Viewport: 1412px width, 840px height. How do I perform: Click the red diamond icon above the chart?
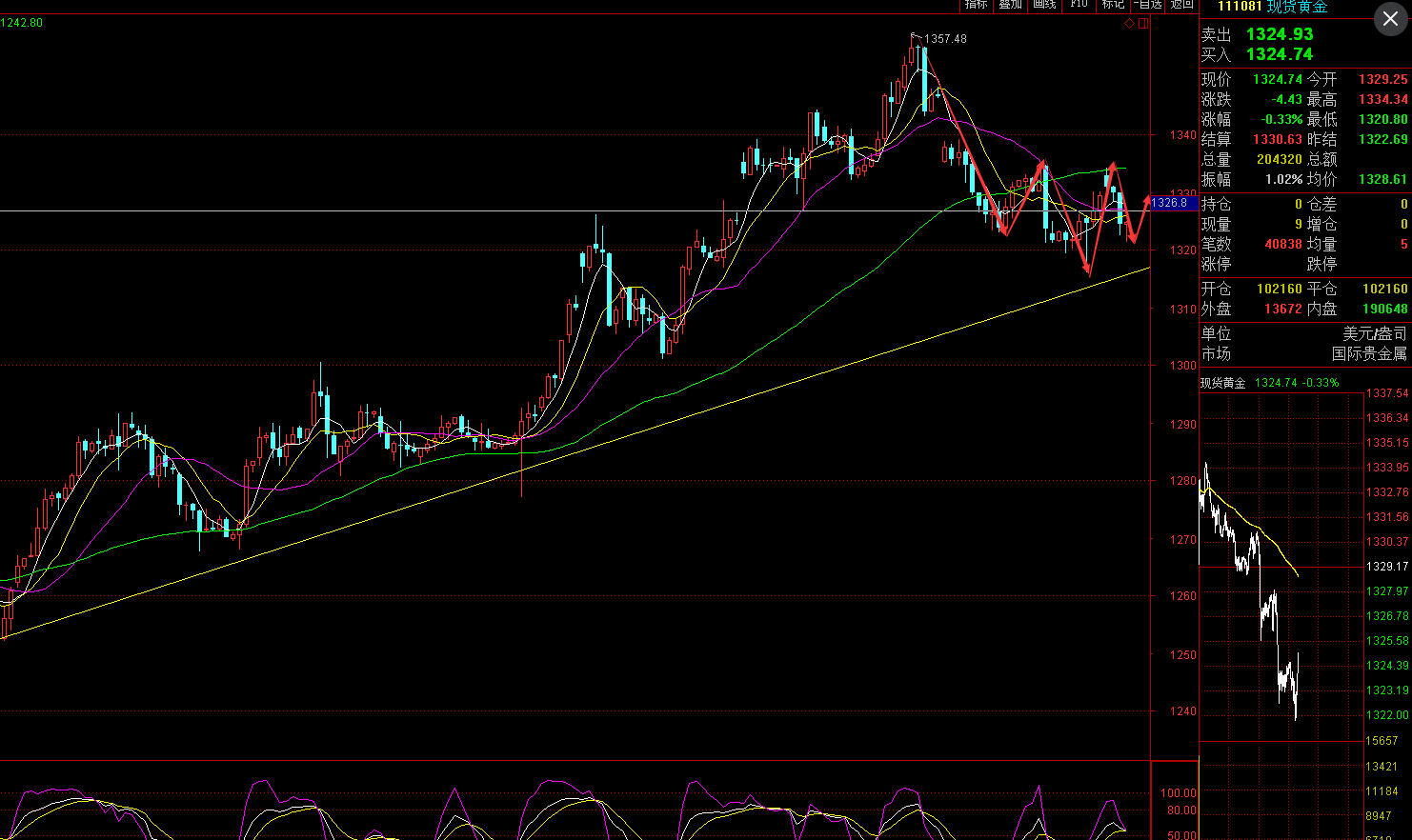[1130, 24]
